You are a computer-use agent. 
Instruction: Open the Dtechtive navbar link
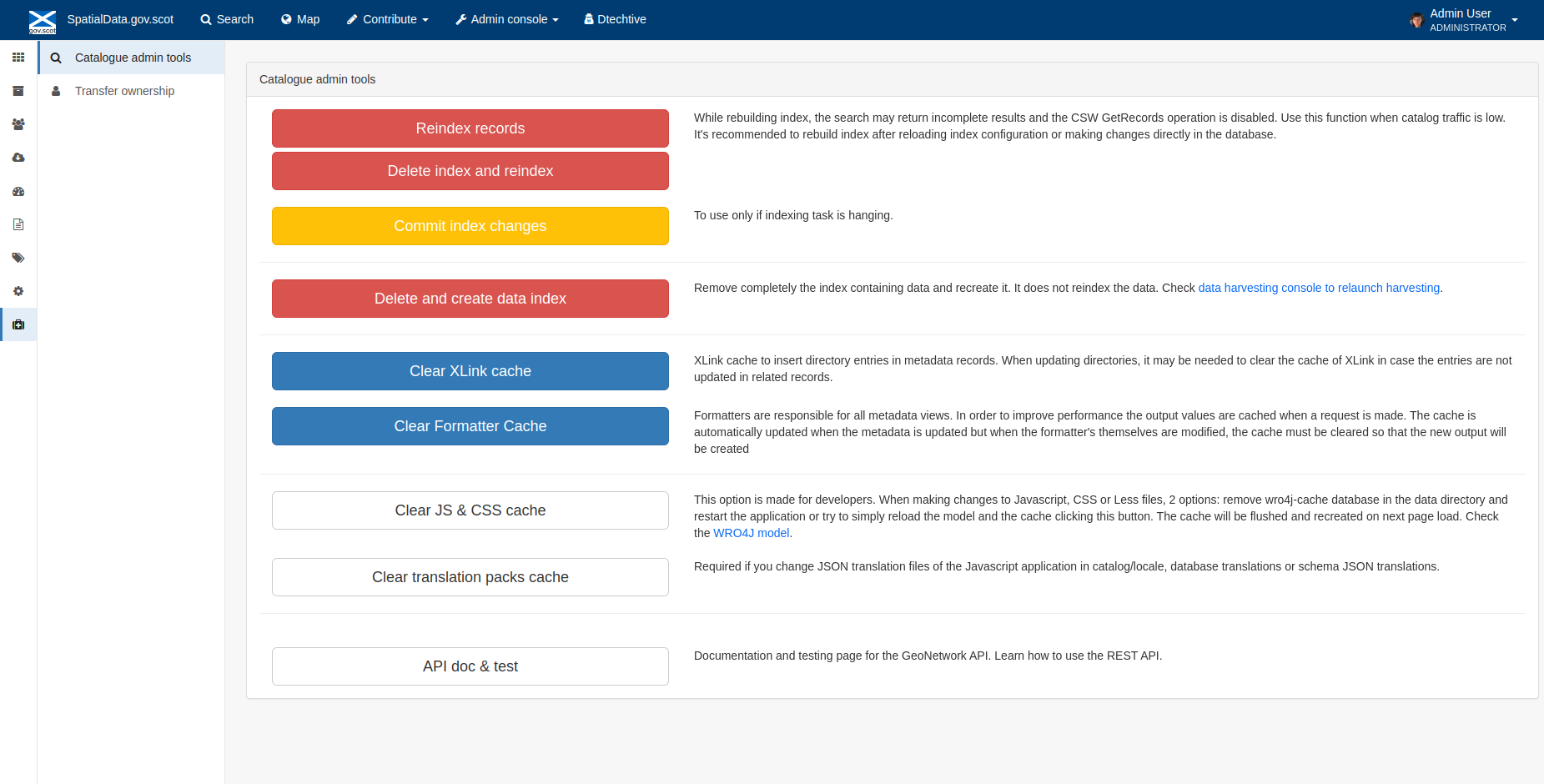616,19
